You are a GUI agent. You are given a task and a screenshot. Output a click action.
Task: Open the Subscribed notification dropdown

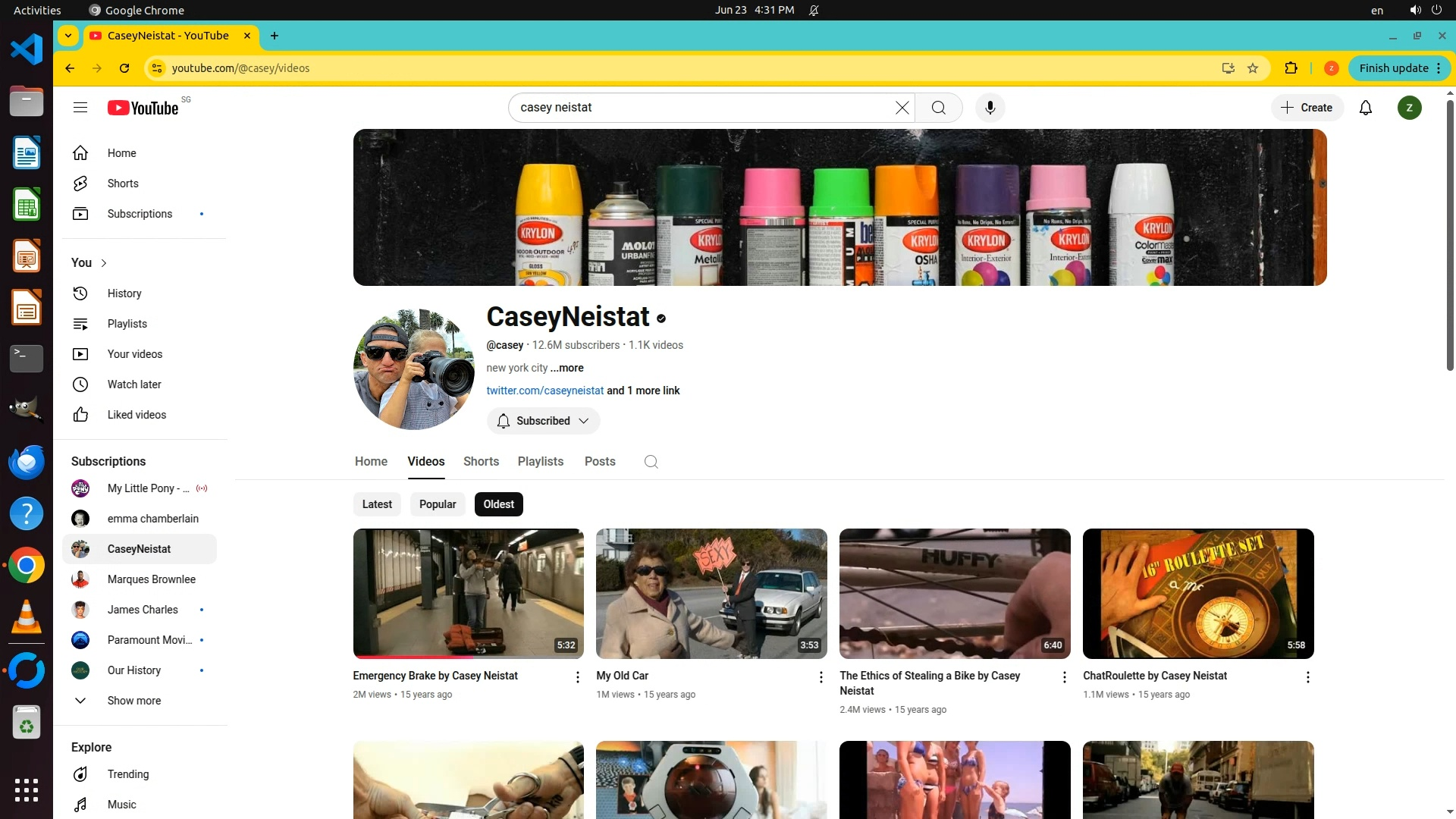click(x=543, y=421)
